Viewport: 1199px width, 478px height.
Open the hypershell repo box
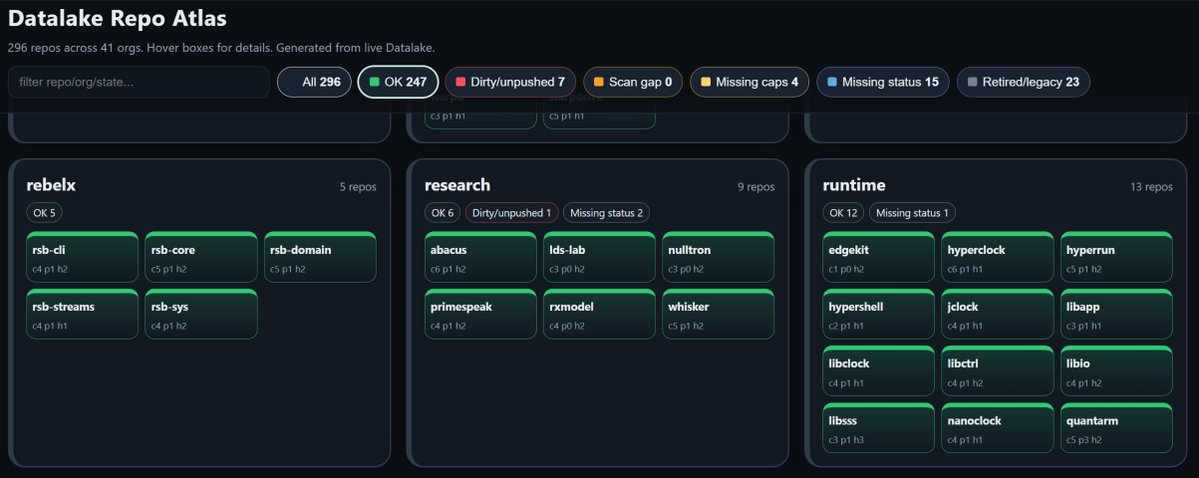click(879, 314)
